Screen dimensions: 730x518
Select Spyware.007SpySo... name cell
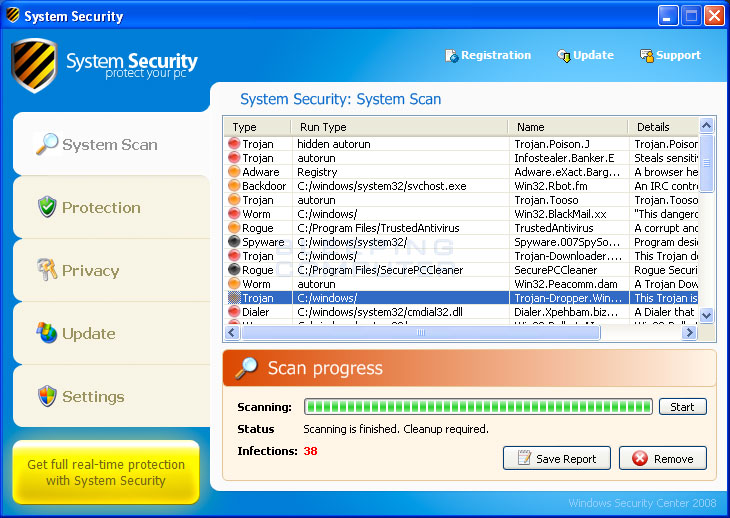[x=567, y=242]
